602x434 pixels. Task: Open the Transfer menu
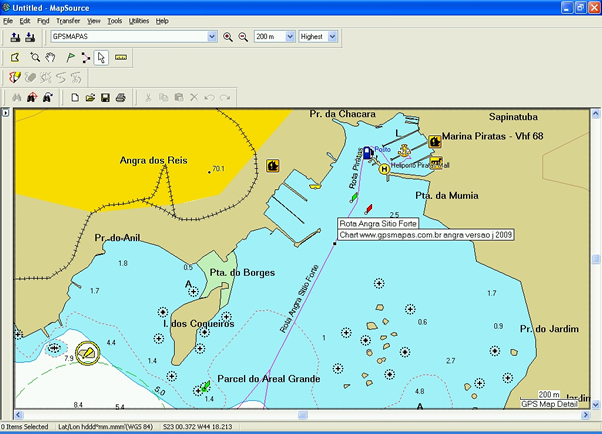pyautogui.click(x=68, y=20)
